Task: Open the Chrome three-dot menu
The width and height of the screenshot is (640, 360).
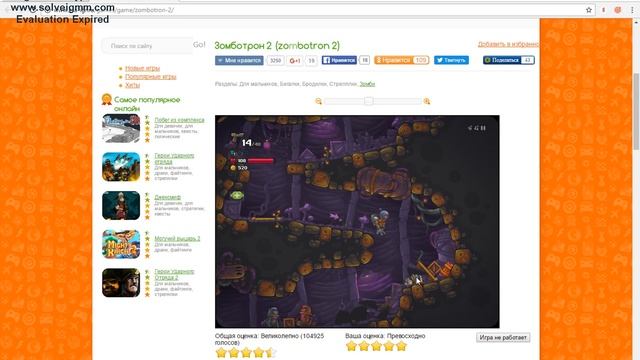Action: click(x=632, y=10)
